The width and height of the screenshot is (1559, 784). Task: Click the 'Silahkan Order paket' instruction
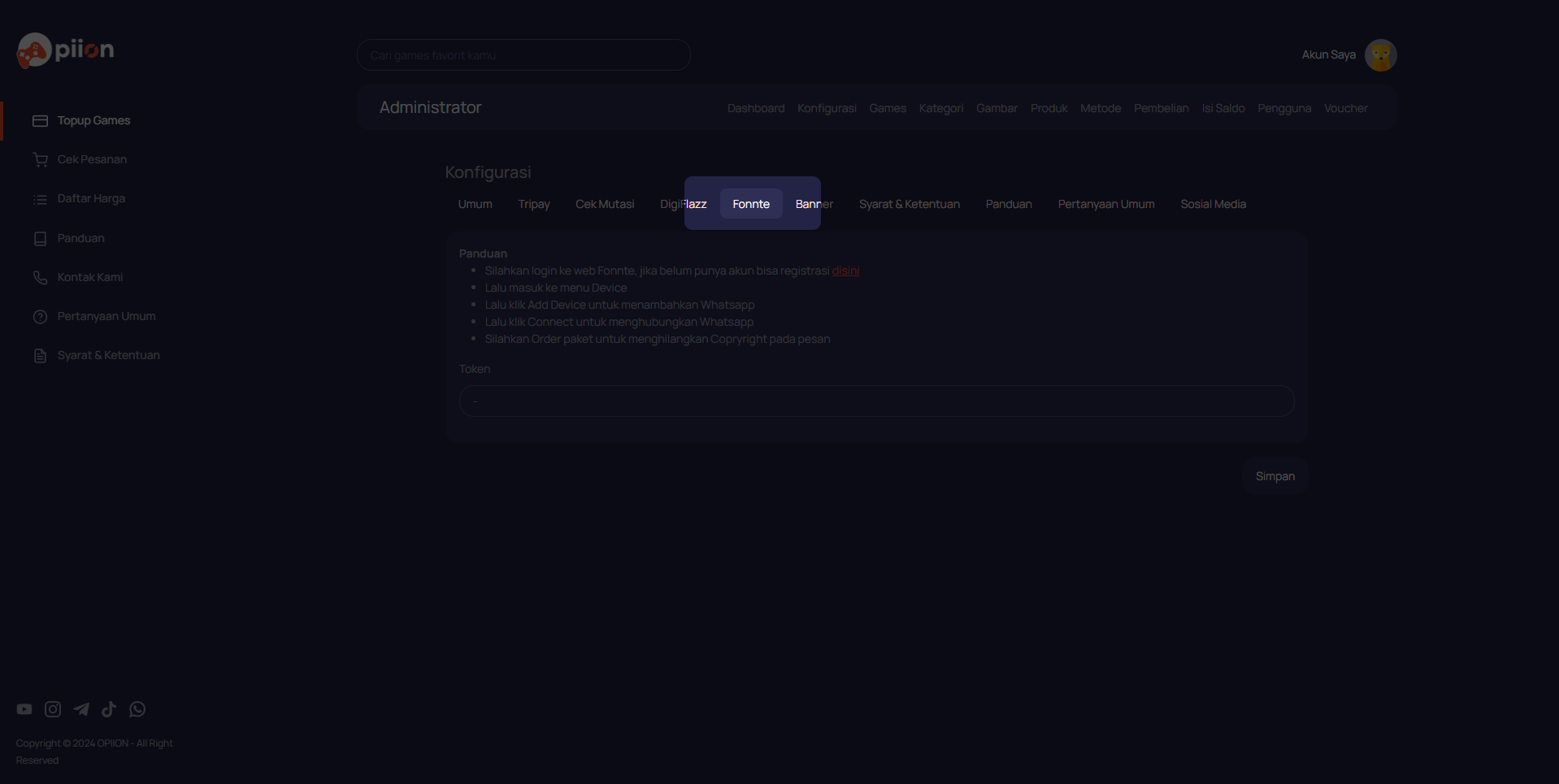(658, 339)
